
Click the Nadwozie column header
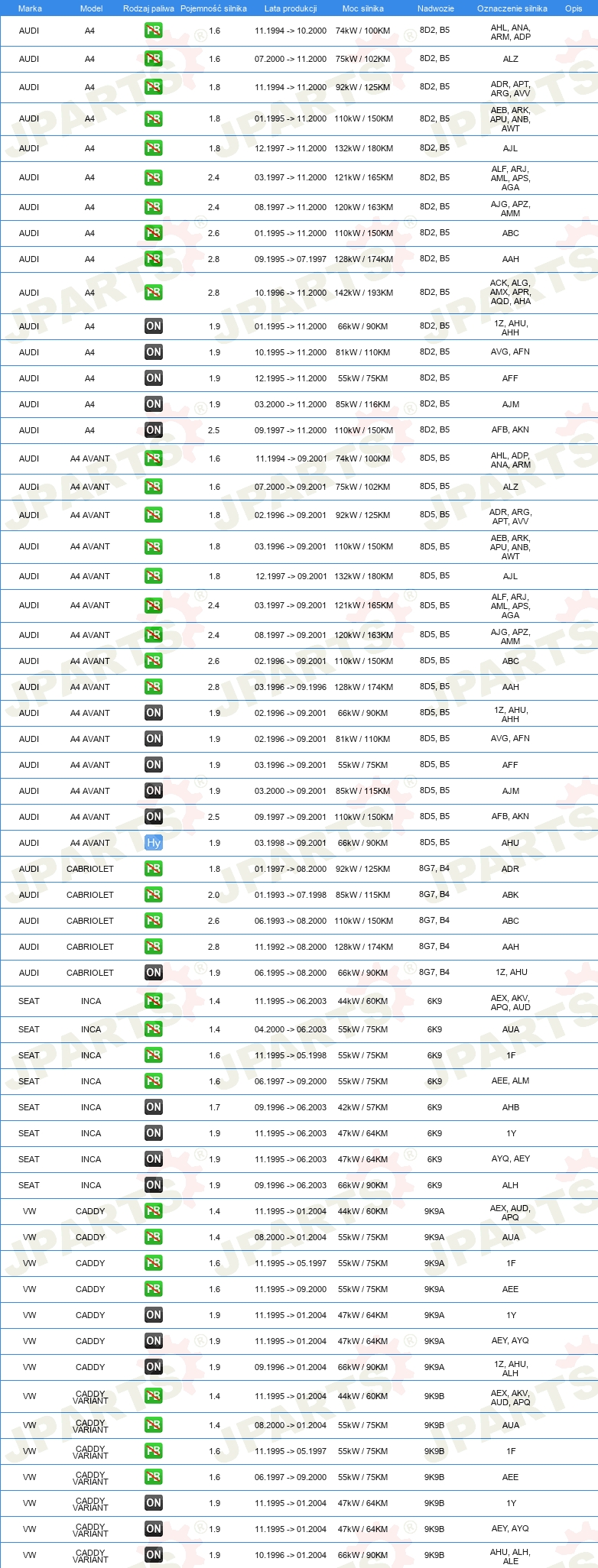(435, 8)
